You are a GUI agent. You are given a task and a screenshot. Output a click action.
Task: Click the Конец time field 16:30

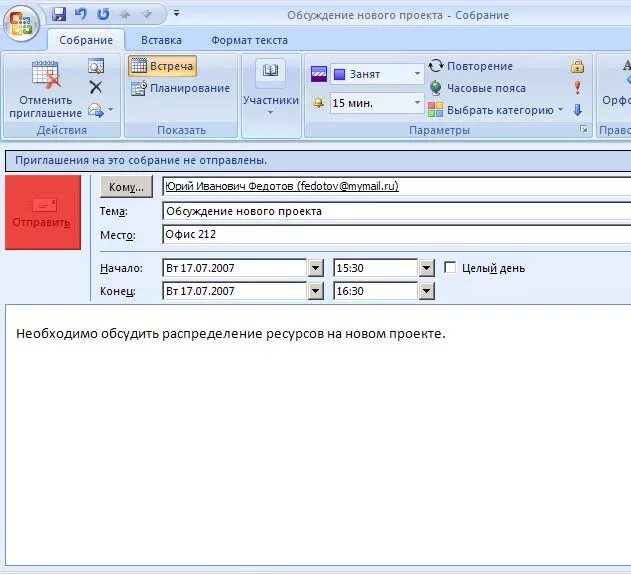coord(375,291)
